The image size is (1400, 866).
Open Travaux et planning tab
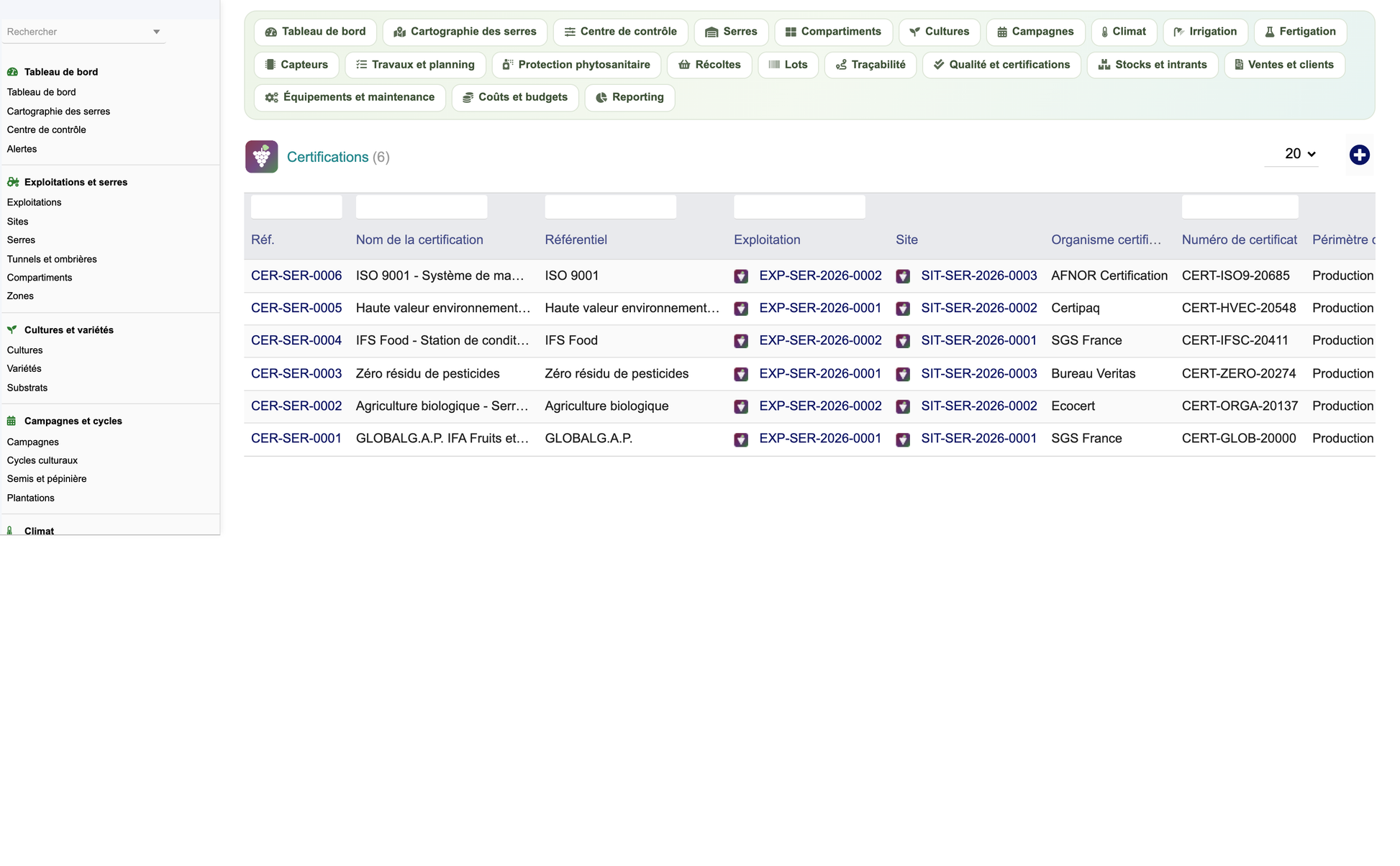(415, 65)
